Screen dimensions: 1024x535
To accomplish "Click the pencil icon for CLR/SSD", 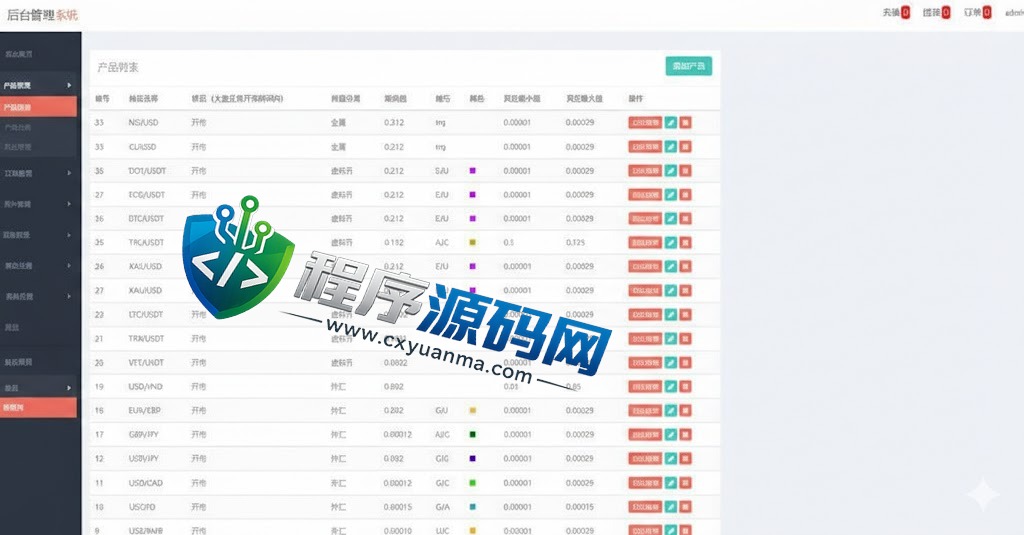I will (x=671, y=146).
